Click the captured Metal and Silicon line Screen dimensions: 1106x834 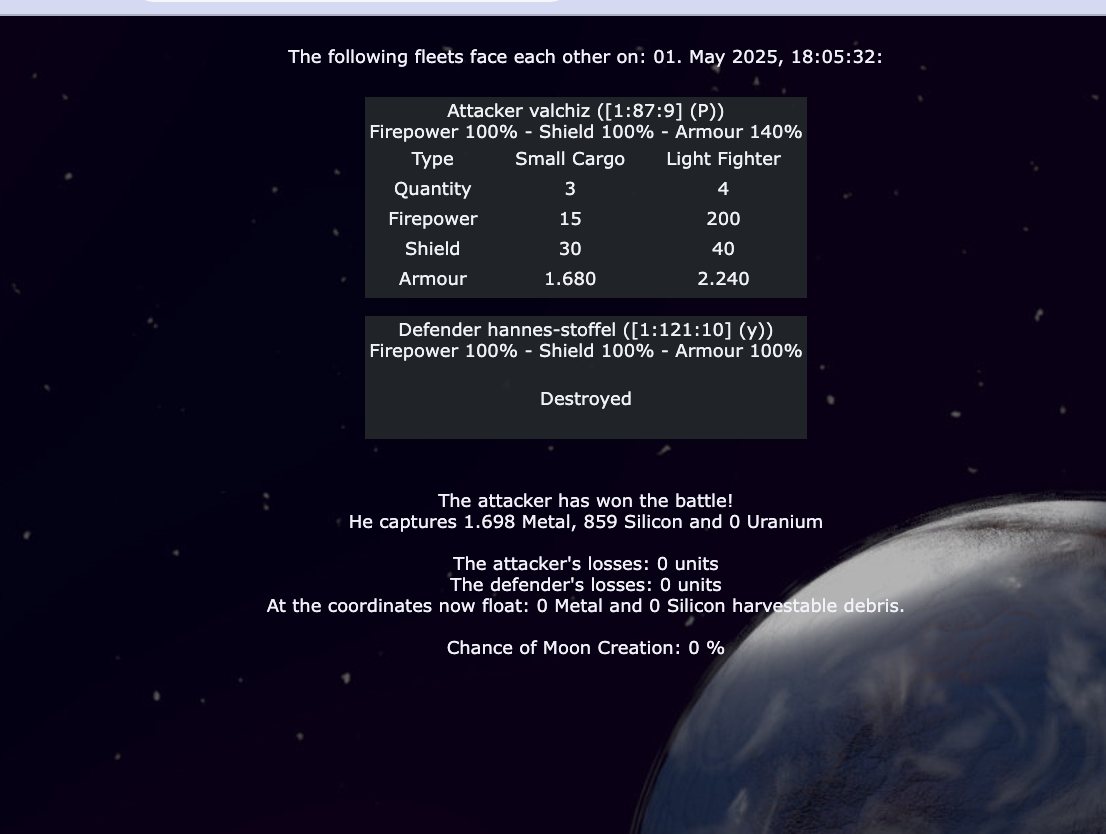coord(585,522)
